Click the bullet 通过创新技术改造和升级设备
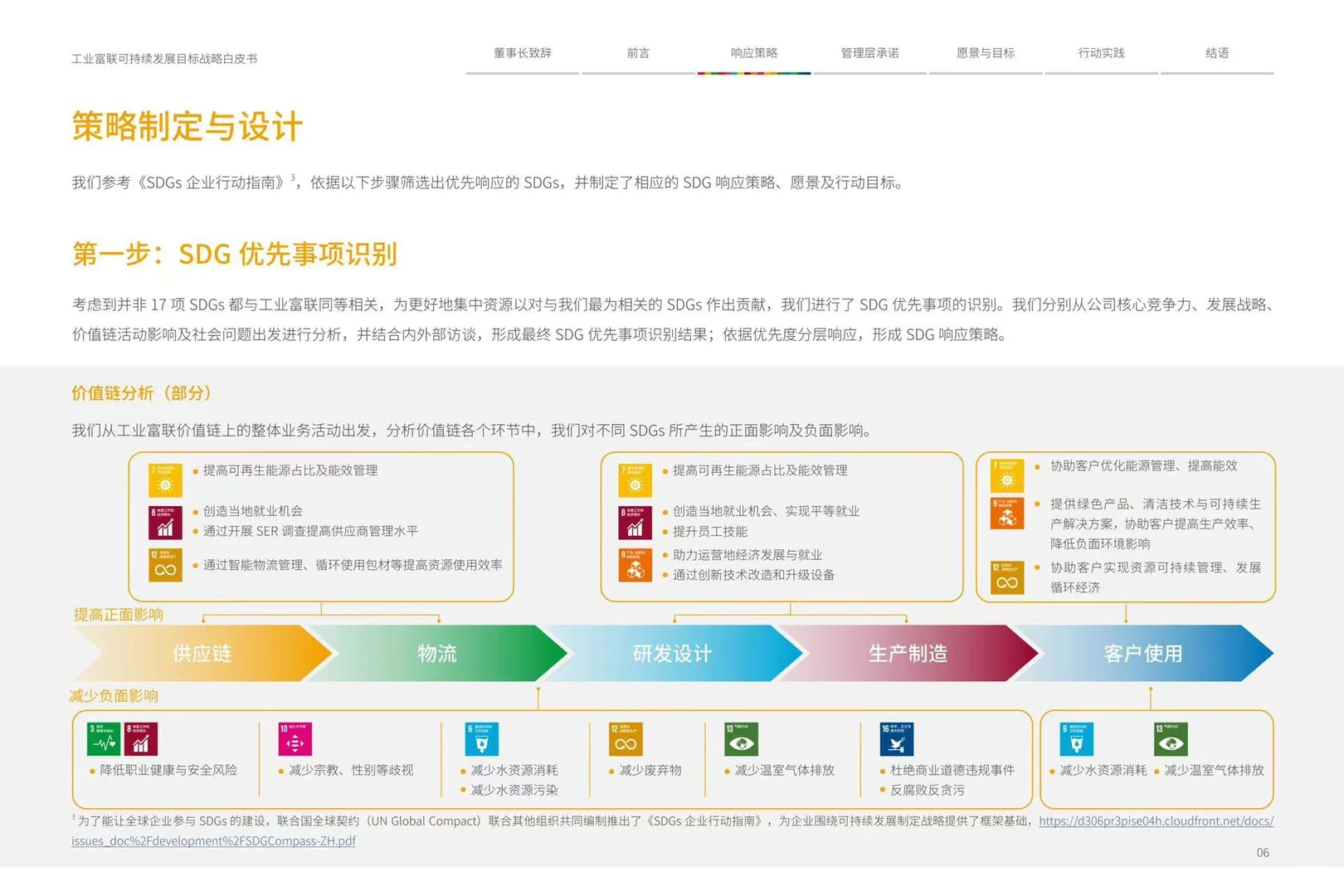 [x=748, y=575]
